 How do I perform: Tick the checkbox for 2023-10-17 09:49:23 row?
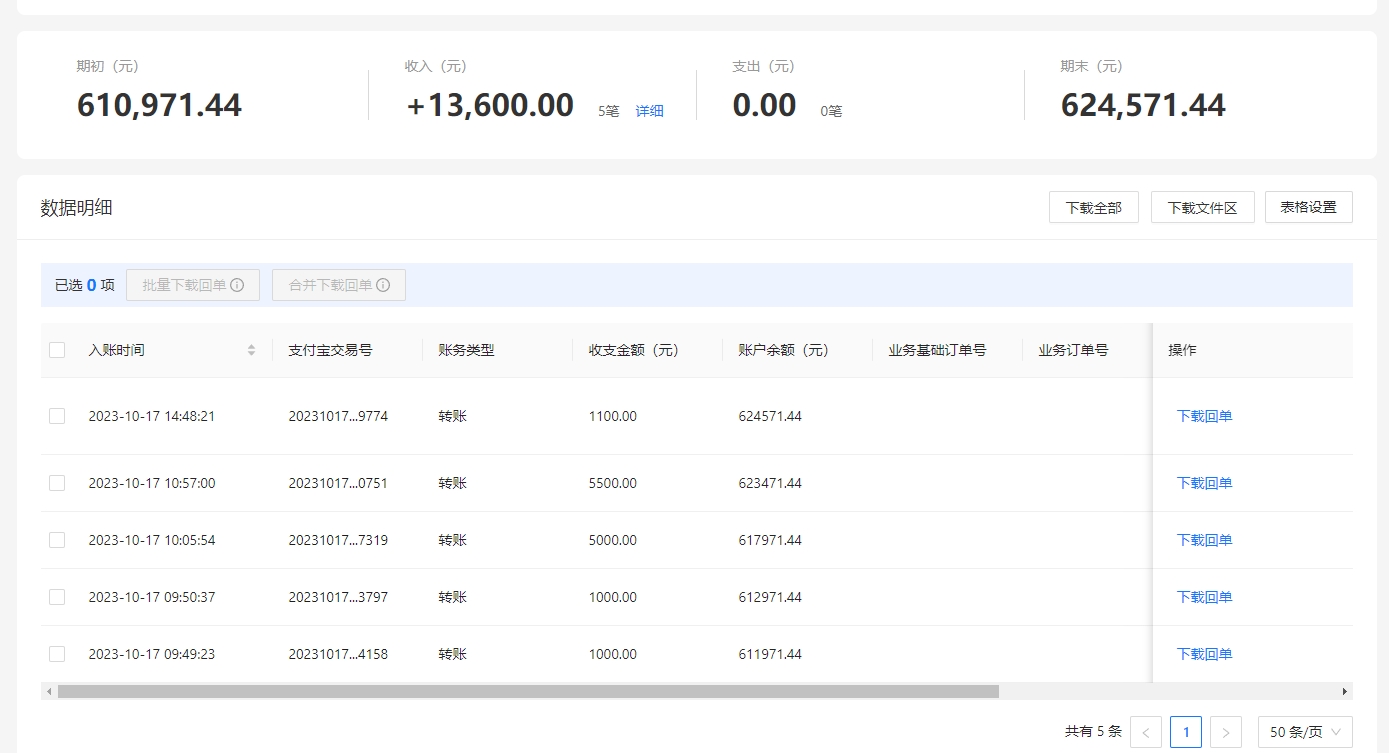tap(57, 654)
